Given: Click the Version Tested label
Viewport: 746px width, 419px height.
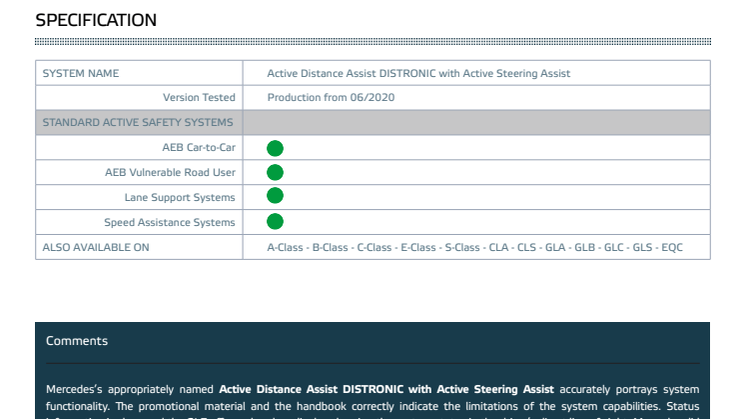Looking at the screenshot, I should [x=199, y=97].
